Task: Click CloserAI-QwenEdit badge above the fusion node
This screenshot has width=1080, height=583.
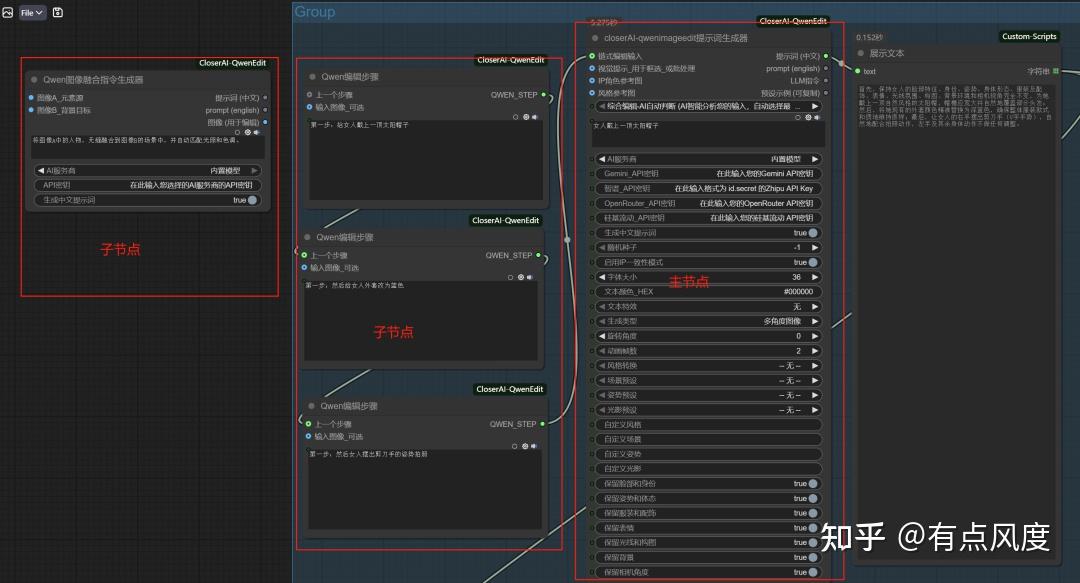Action: [233, 63]
